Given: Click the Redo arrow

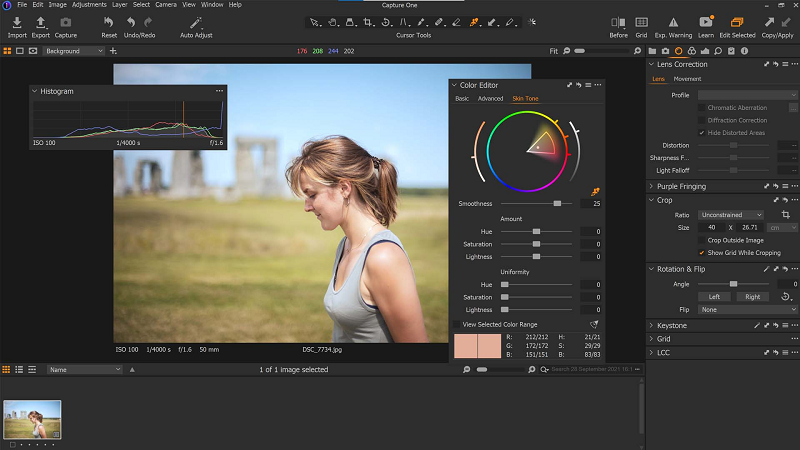Looking at the screenshot, I should tap(148, 22).
